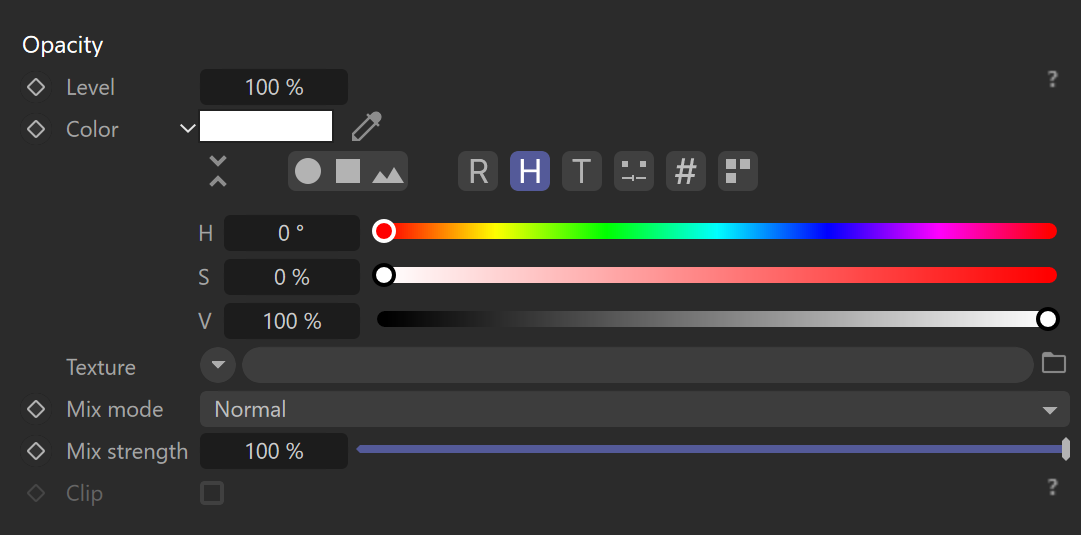Viewport: 1081px width, 535px height.
Task: Open the Texture arrow menu
Action: pos(218,365)
